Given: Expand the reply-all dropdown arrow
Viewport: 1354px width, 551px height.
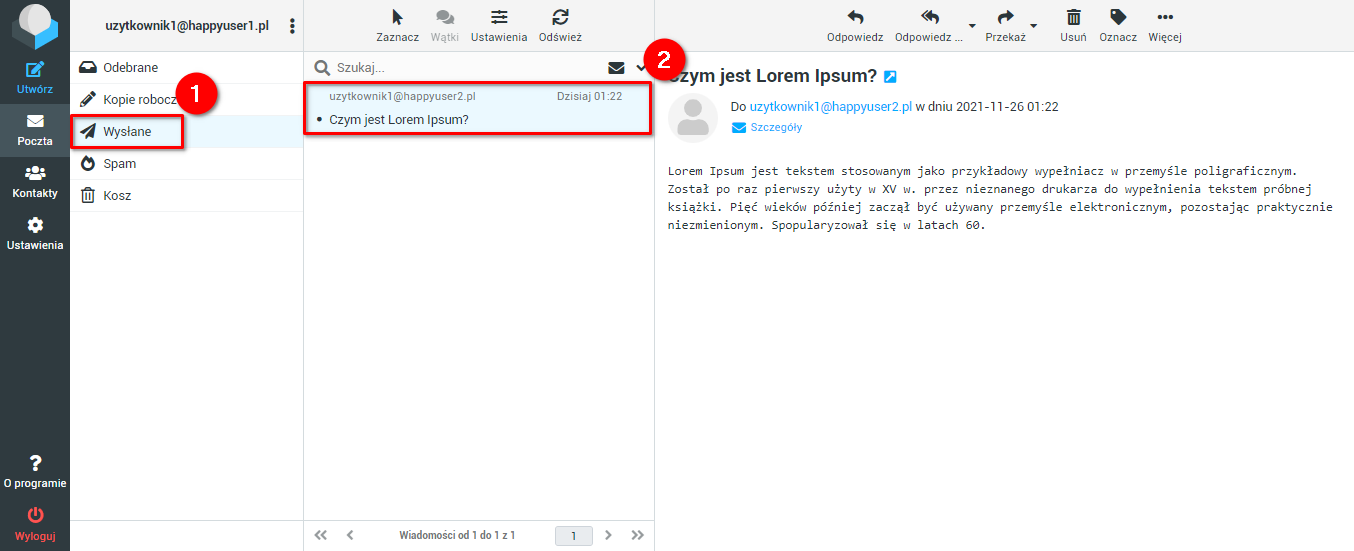Looking at the screenshot, I should (x=972, y=26).
